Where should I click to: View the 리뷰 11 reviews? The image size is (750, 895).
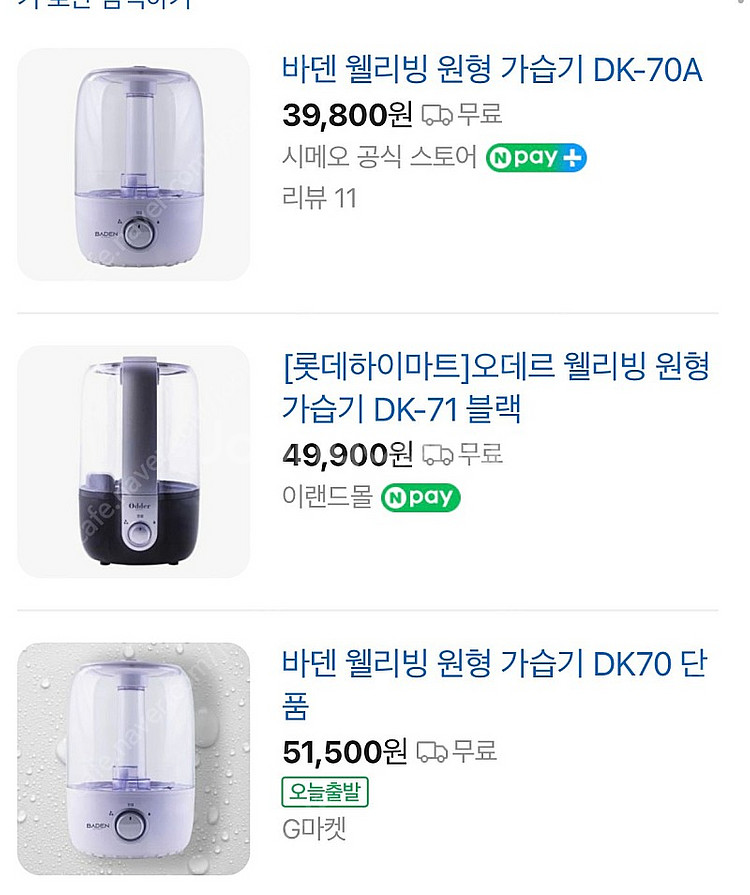(319, 198)
